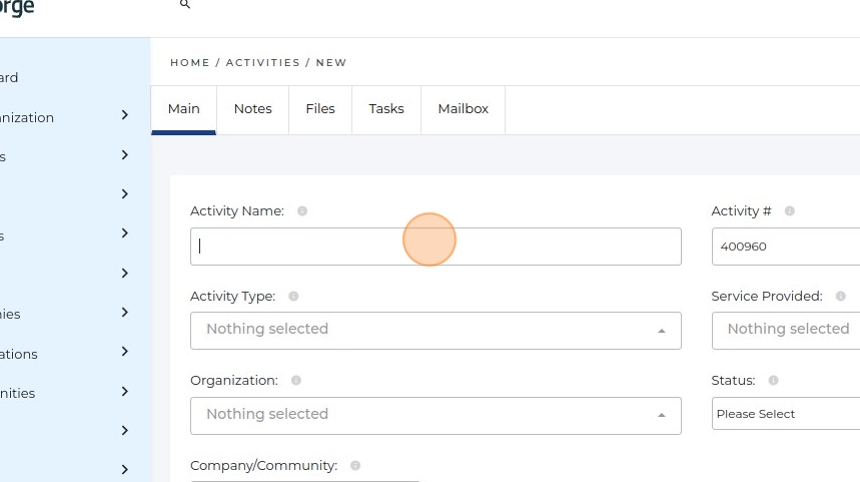Go to HOME in breadcrumb
860x482 pixels.
(x=190, y=63)
